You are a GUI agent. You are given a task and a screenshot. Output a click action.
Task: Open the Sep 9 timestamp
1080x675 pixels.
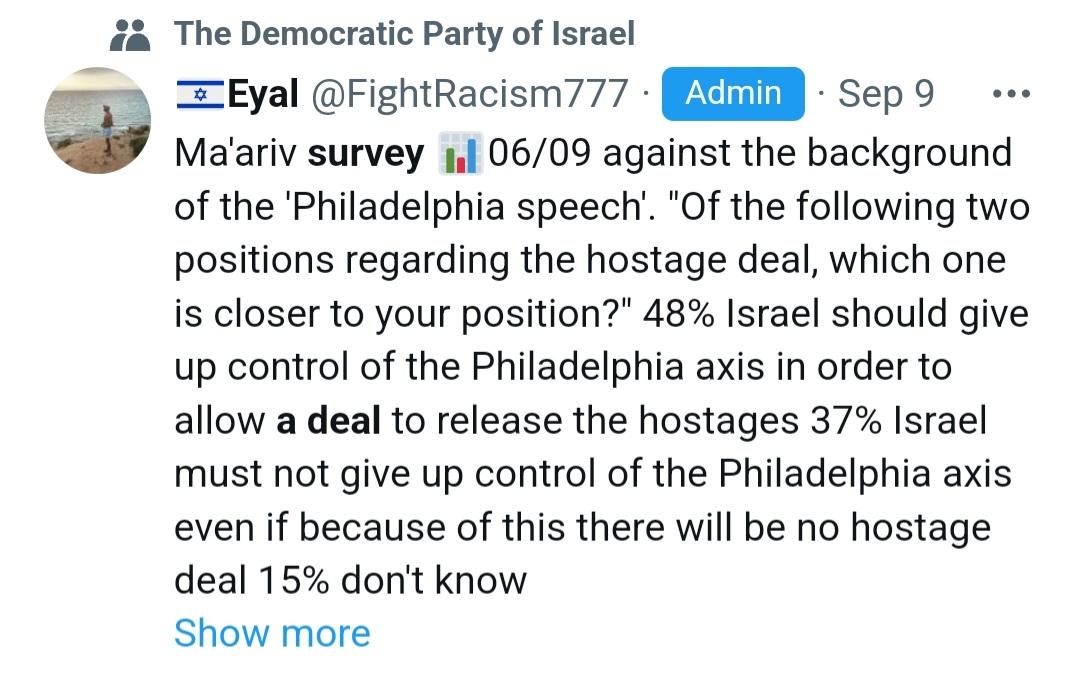coord(886,94)
